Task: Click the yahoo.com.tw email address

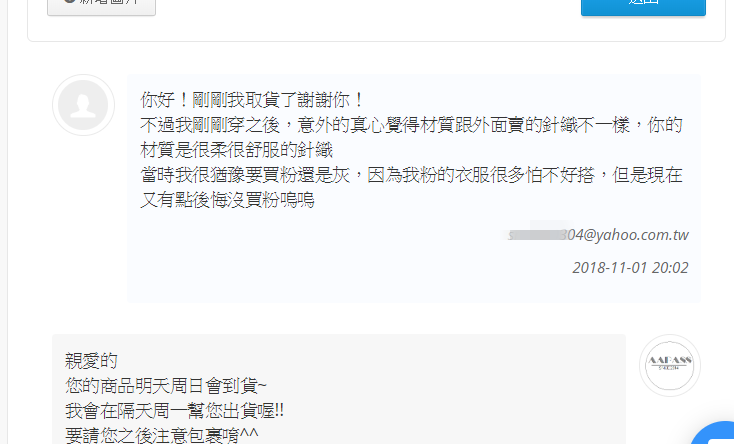Action: [x=599, y=234]
